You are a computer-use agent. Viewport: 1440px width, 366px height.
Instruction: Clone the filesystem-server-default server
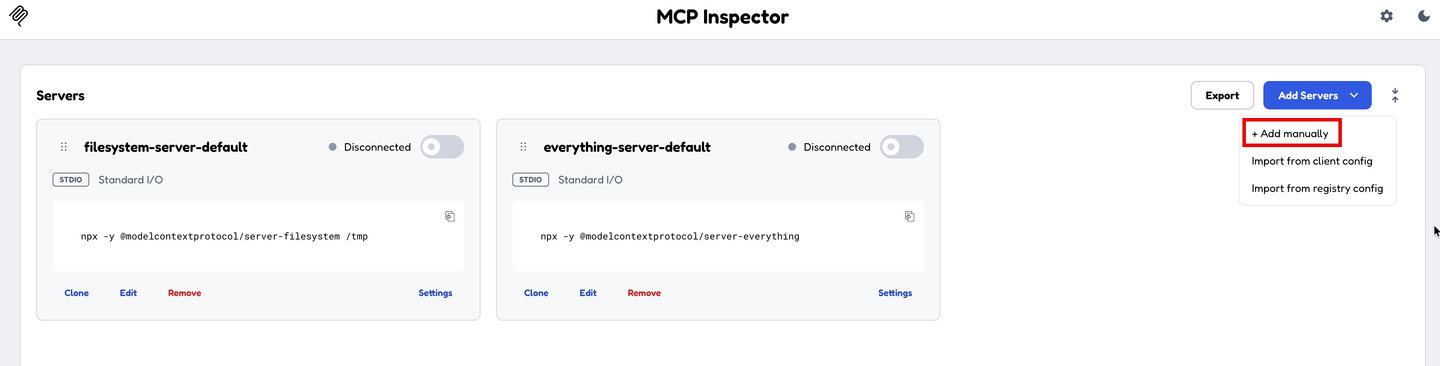(x=76, y=293)
